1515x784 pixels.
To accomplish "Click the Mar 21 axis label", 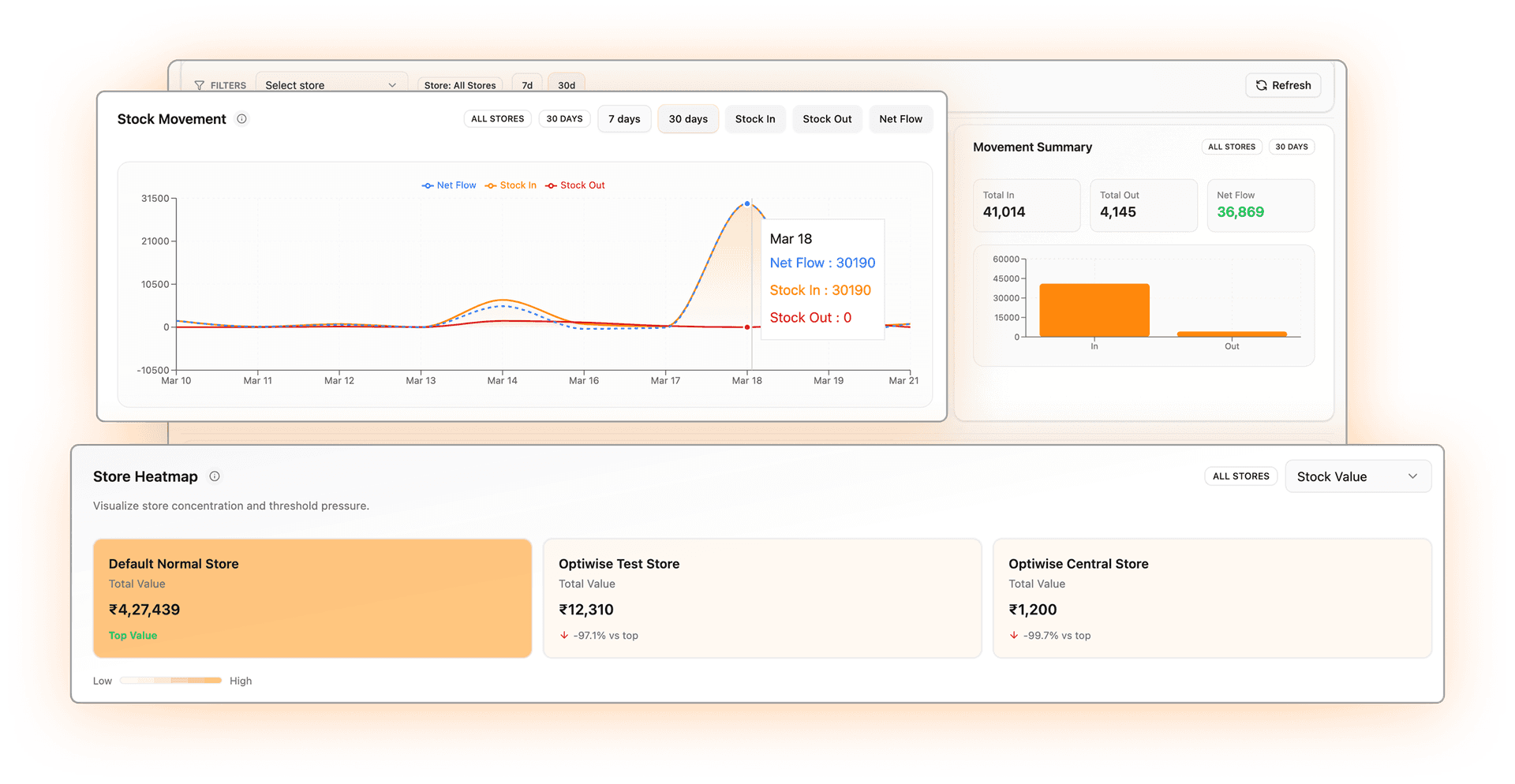I will (x=903, y=381).
